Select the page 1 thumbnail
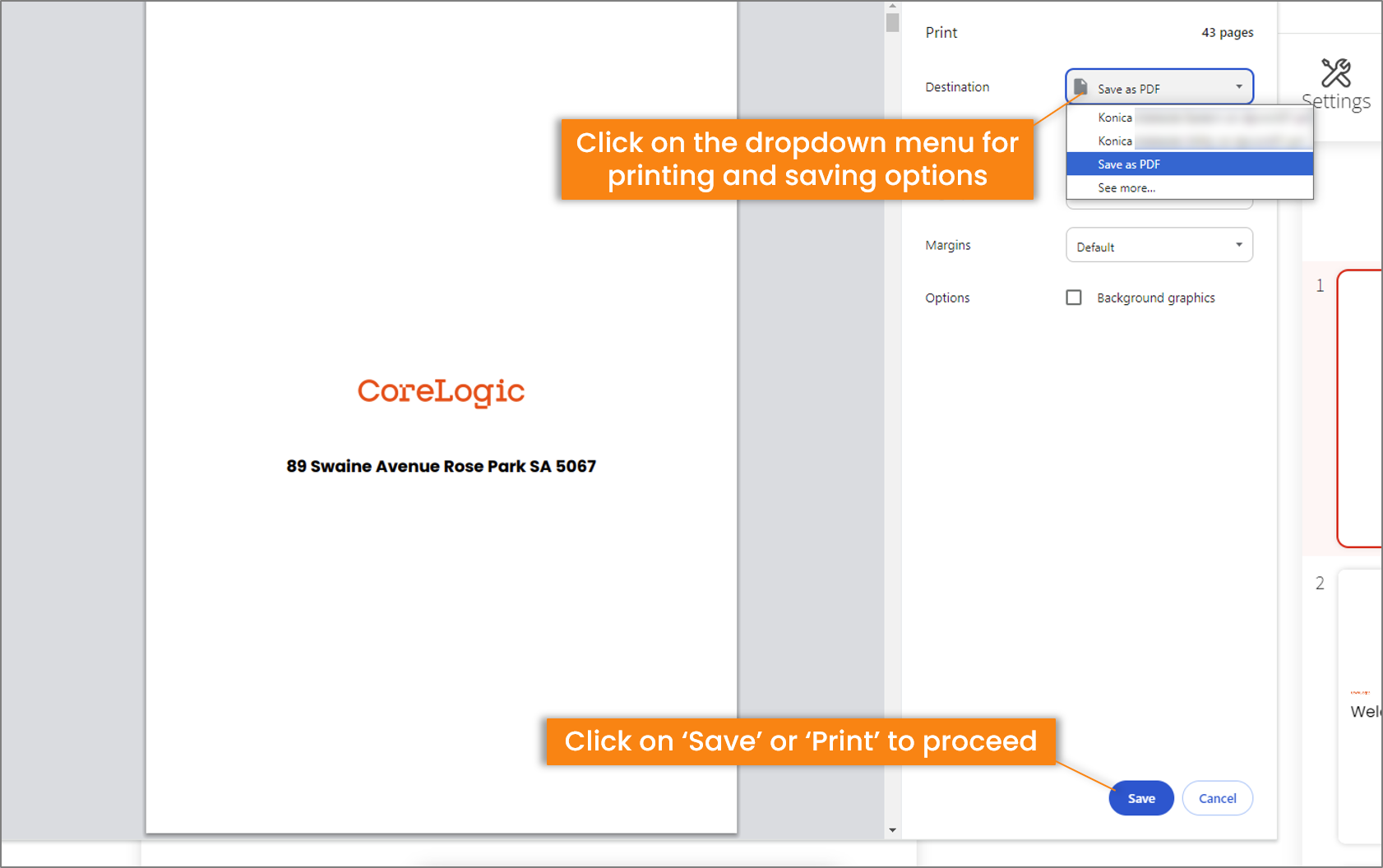 1360,409
